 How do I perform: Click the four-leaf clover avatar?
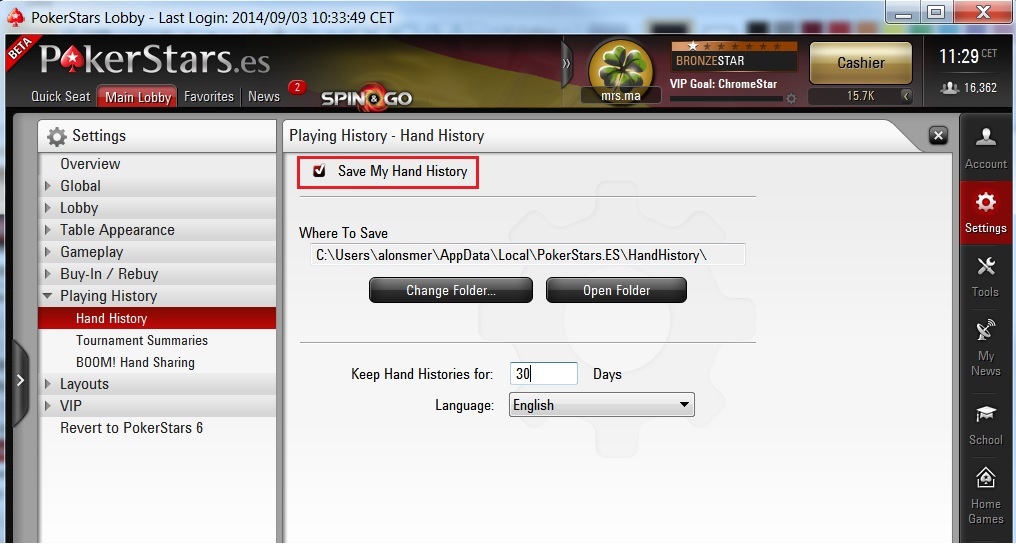click(x=621, y=66)
